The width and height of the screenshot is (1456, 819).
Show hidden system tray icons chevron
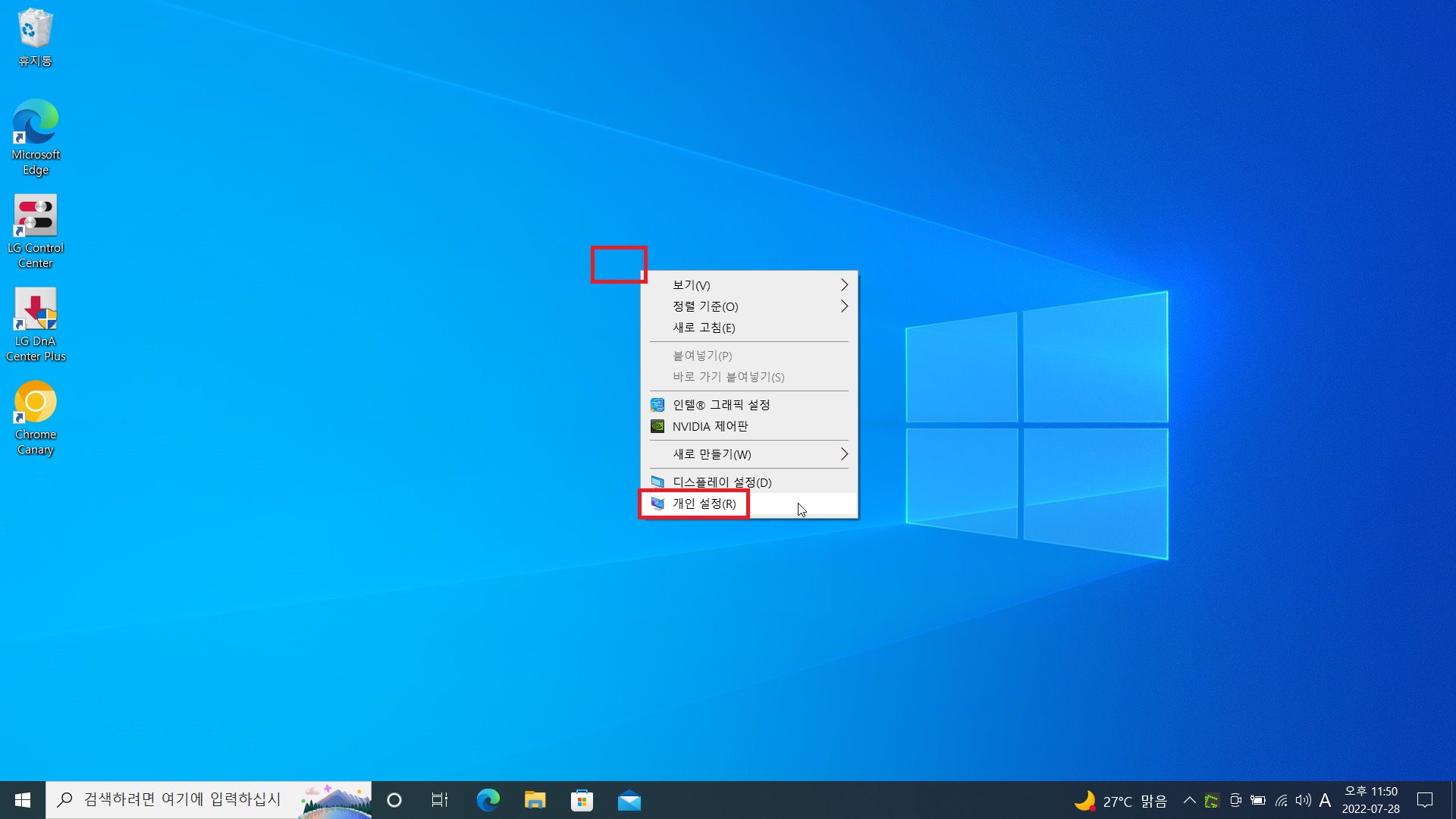(1189, 800)
